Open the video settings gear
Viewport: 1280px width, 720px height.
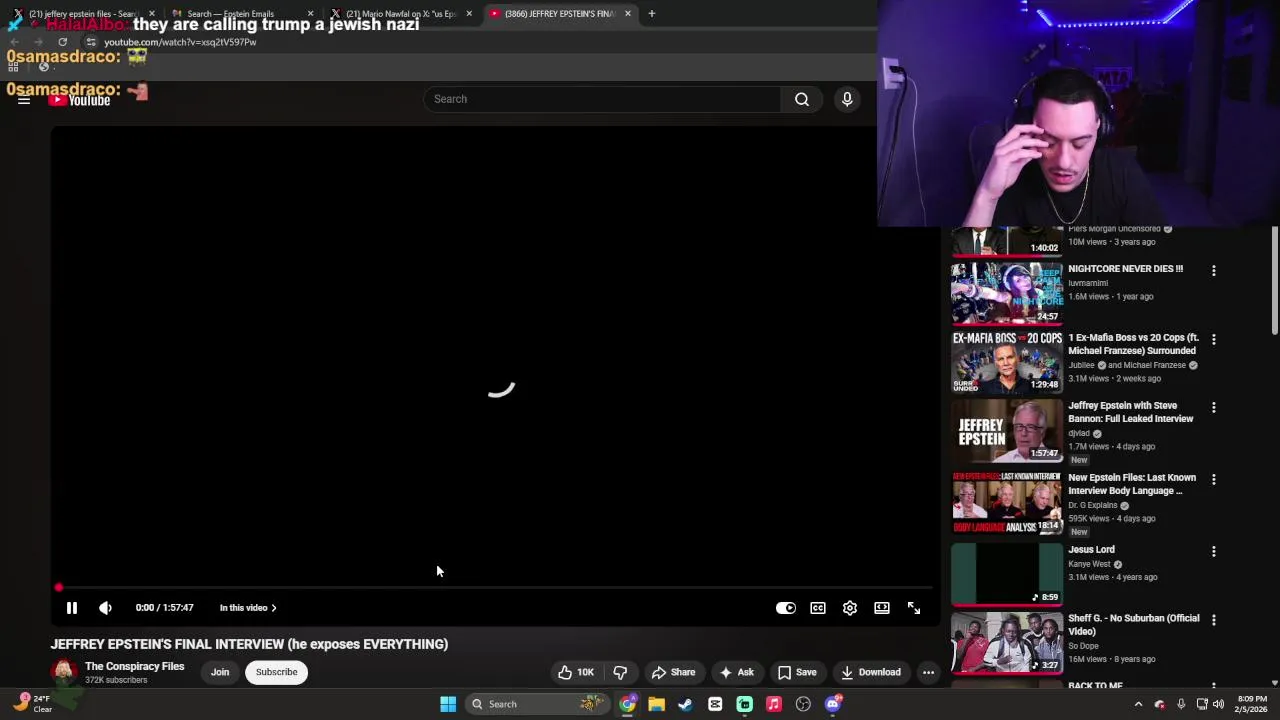pyautogui.click(x=850, y=608)
